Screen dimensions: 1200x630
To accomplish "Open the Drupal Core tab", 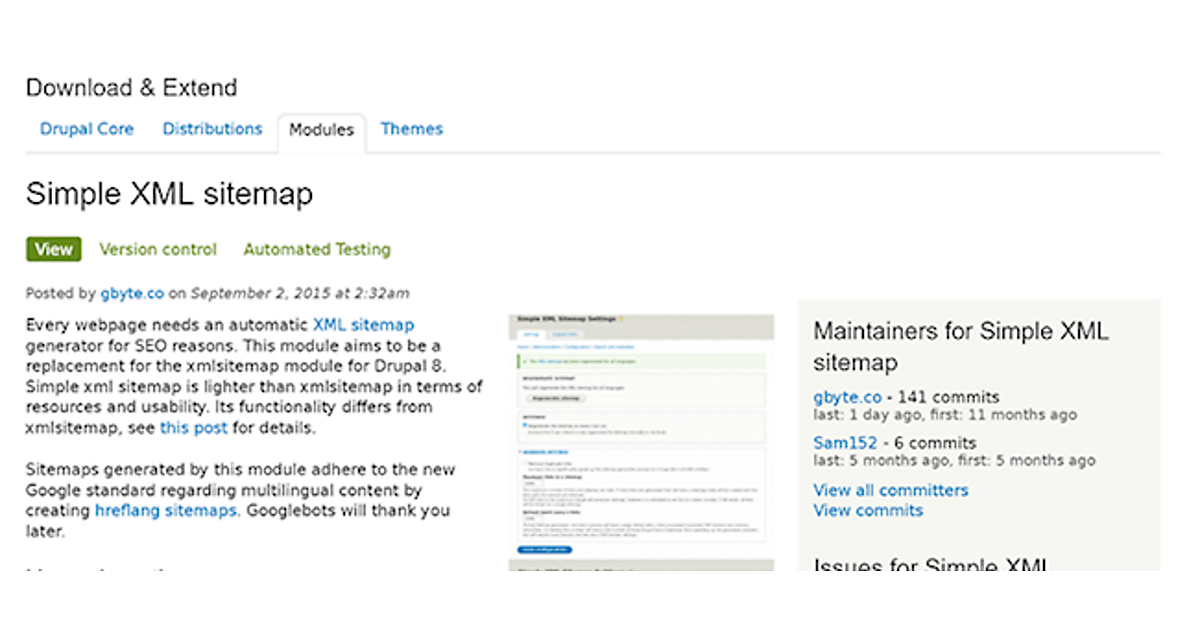I will click(x=87, y=129).
